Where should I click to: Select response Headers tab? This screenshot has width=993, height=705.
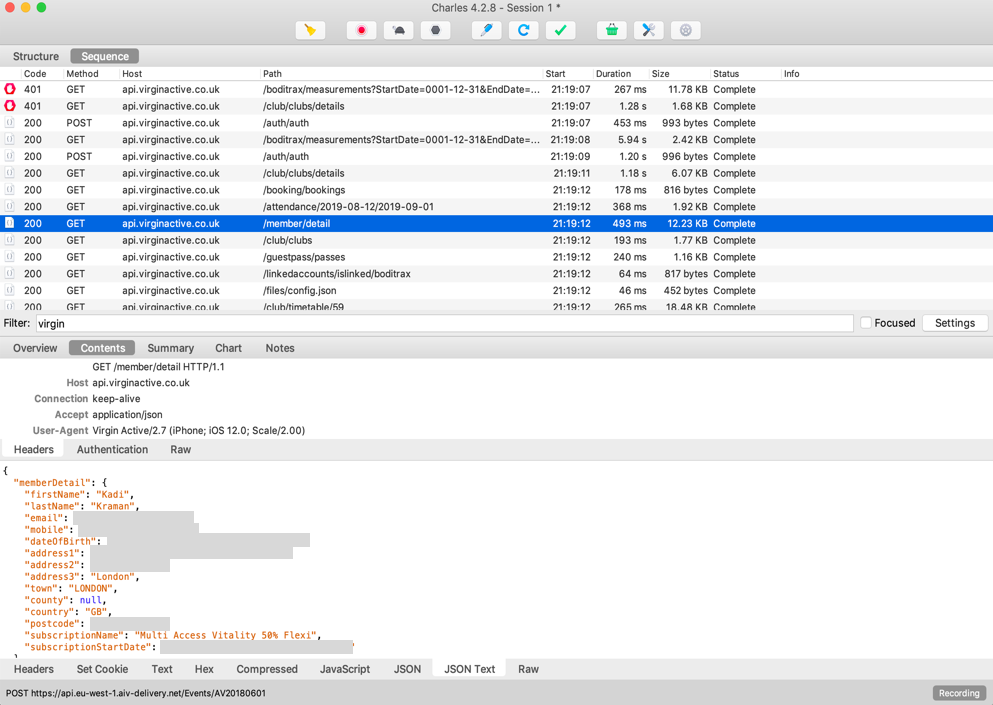click(x=34, y=669)
